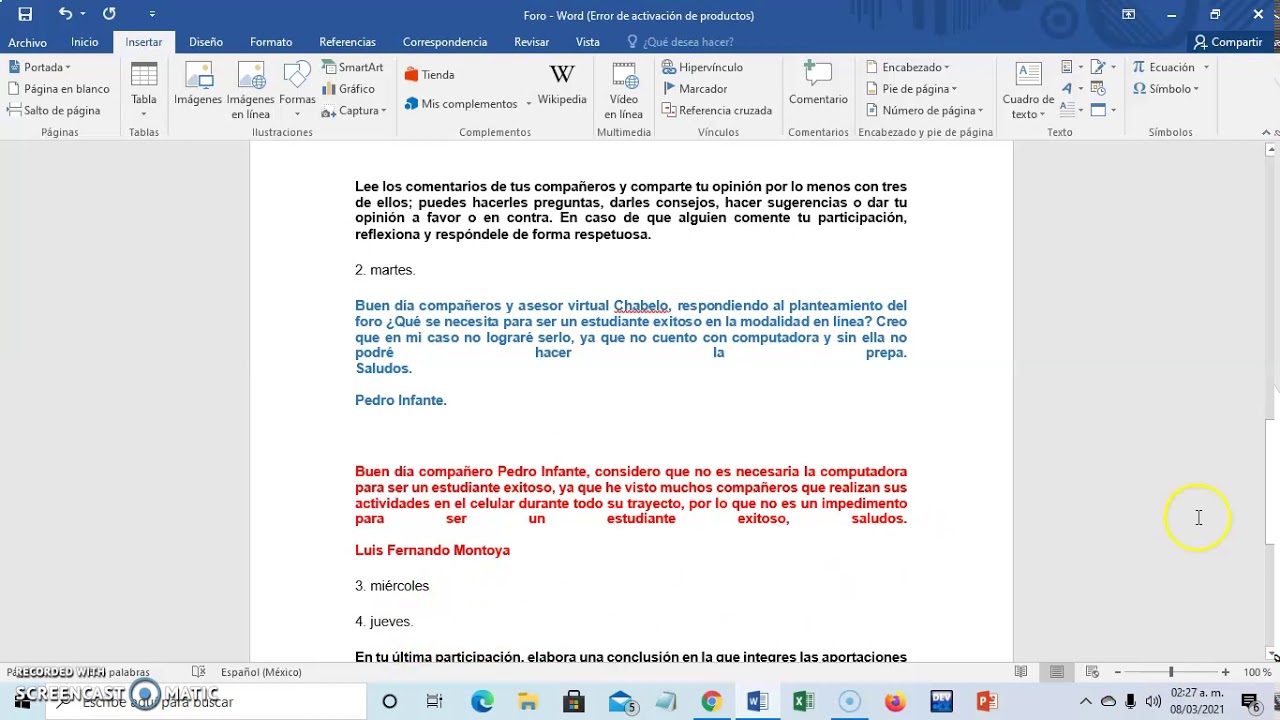Viewport: 1280px width, 720px height.
Task: Insert date and time icon
Action: 1099,89
